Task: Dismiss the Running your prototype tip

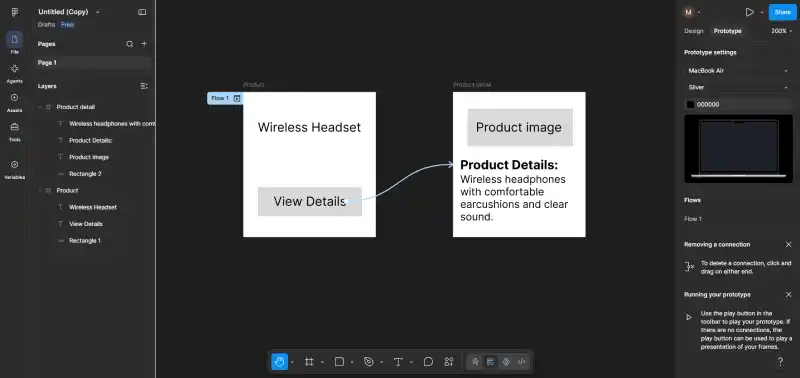Action: click(x=788, y=294)
